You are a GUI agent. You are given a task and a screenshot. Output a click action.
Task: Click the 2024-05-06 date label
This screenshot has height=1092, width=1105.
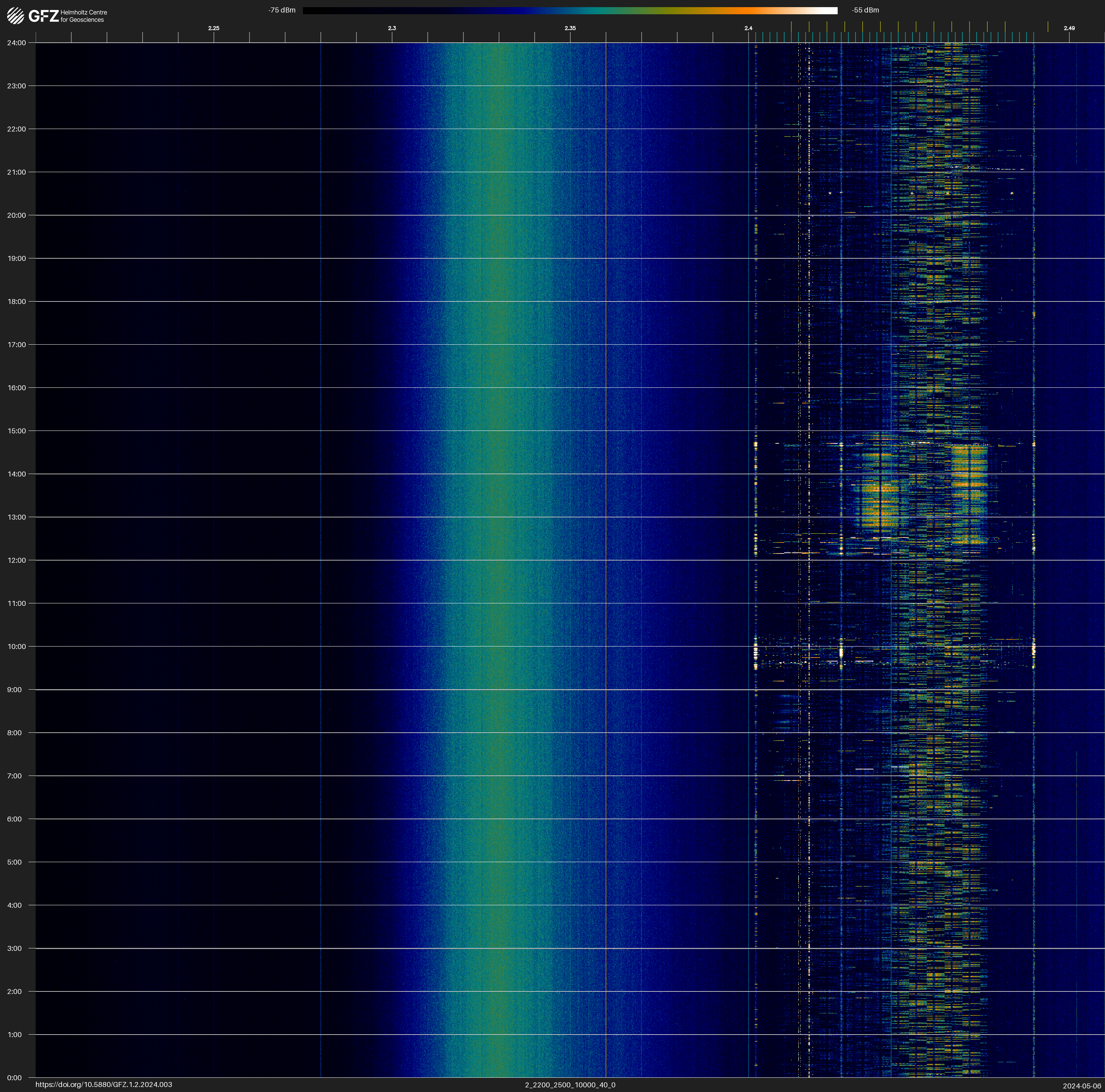click(x=1081, y=1086)
